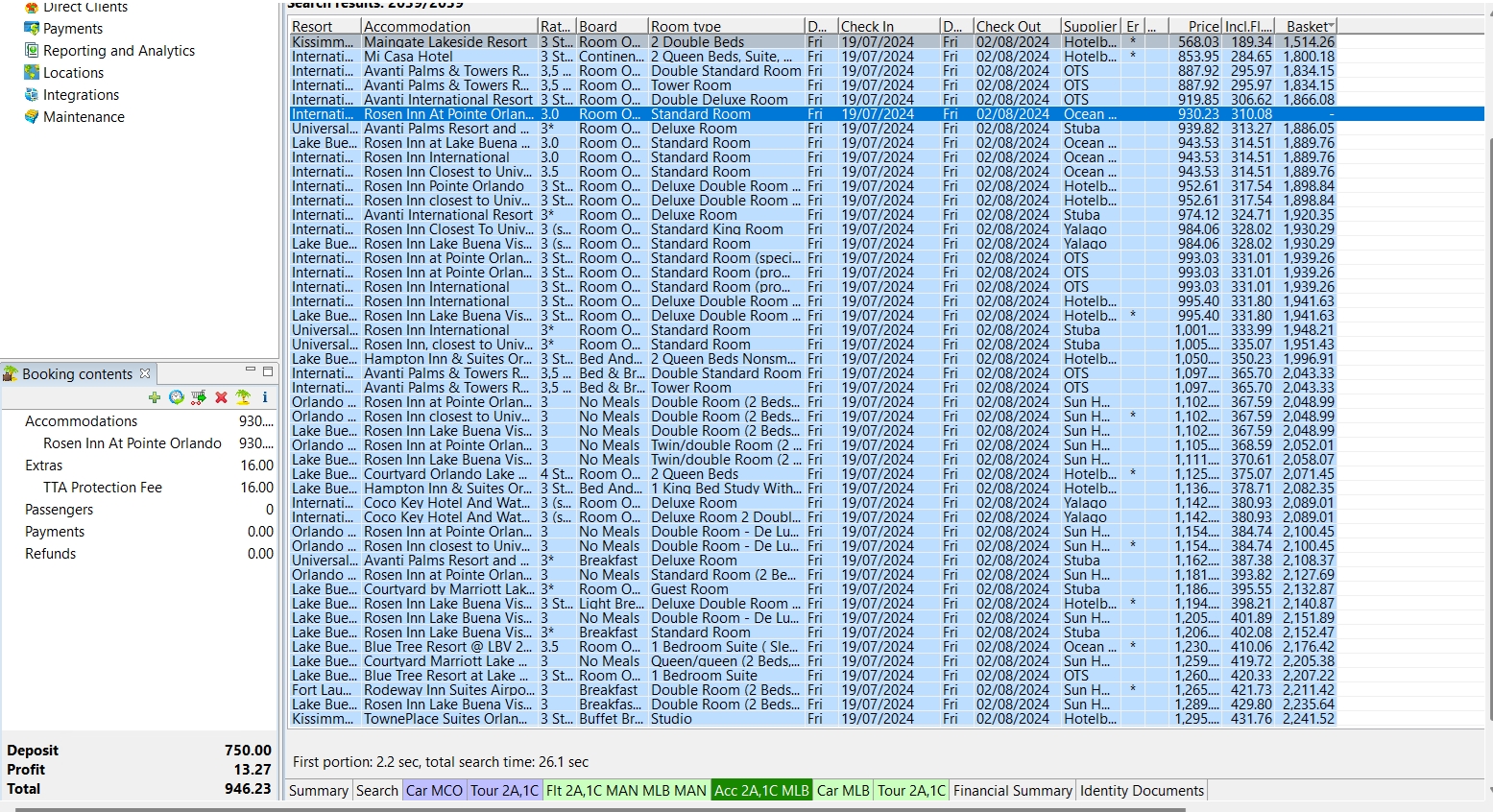Open the Payments sidebar item
This screenshot has height=812, width=1493.
[x=73, y=29]
